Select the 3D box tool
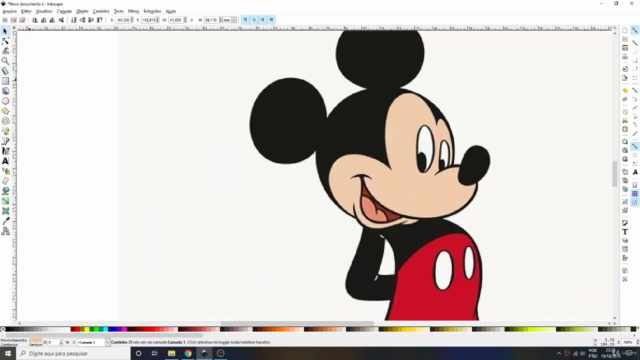Screen dimensions: 640x360 coord(5,91)
